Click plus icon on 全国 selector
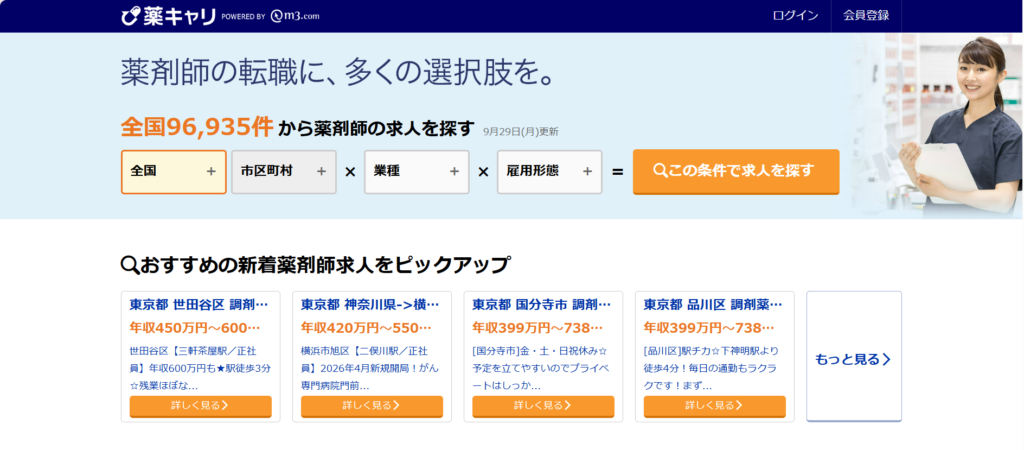The width and height of the screenshot is (1024, 450). pyautogui.click(x=211, y=172)
